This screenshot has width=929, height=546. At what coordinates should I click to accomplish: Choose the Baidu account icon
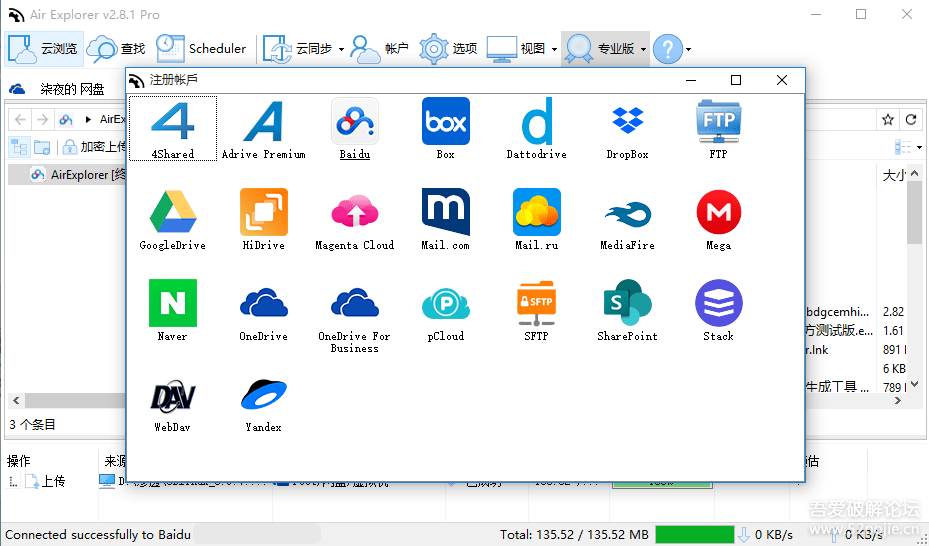coord(354,122)
